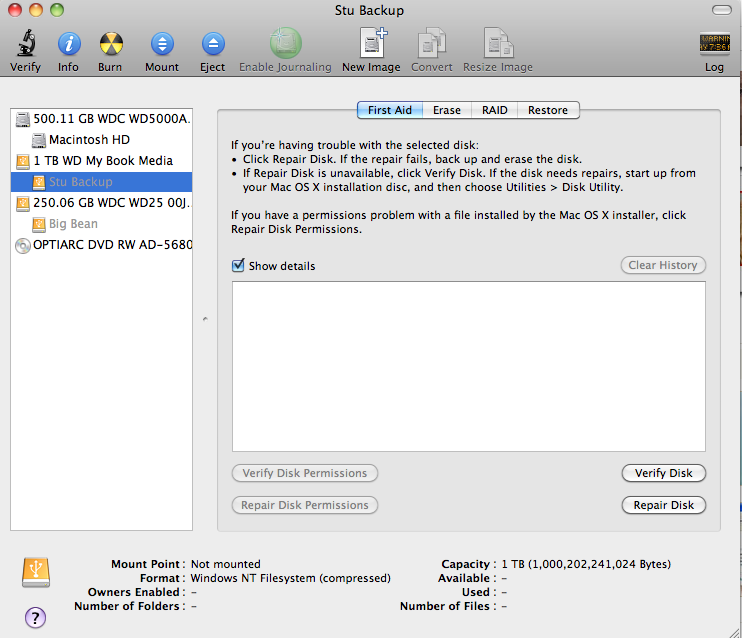Select the Macintosh HD volume
The width and height of the screenshot is (742, 638).
(x=101, y=140)
